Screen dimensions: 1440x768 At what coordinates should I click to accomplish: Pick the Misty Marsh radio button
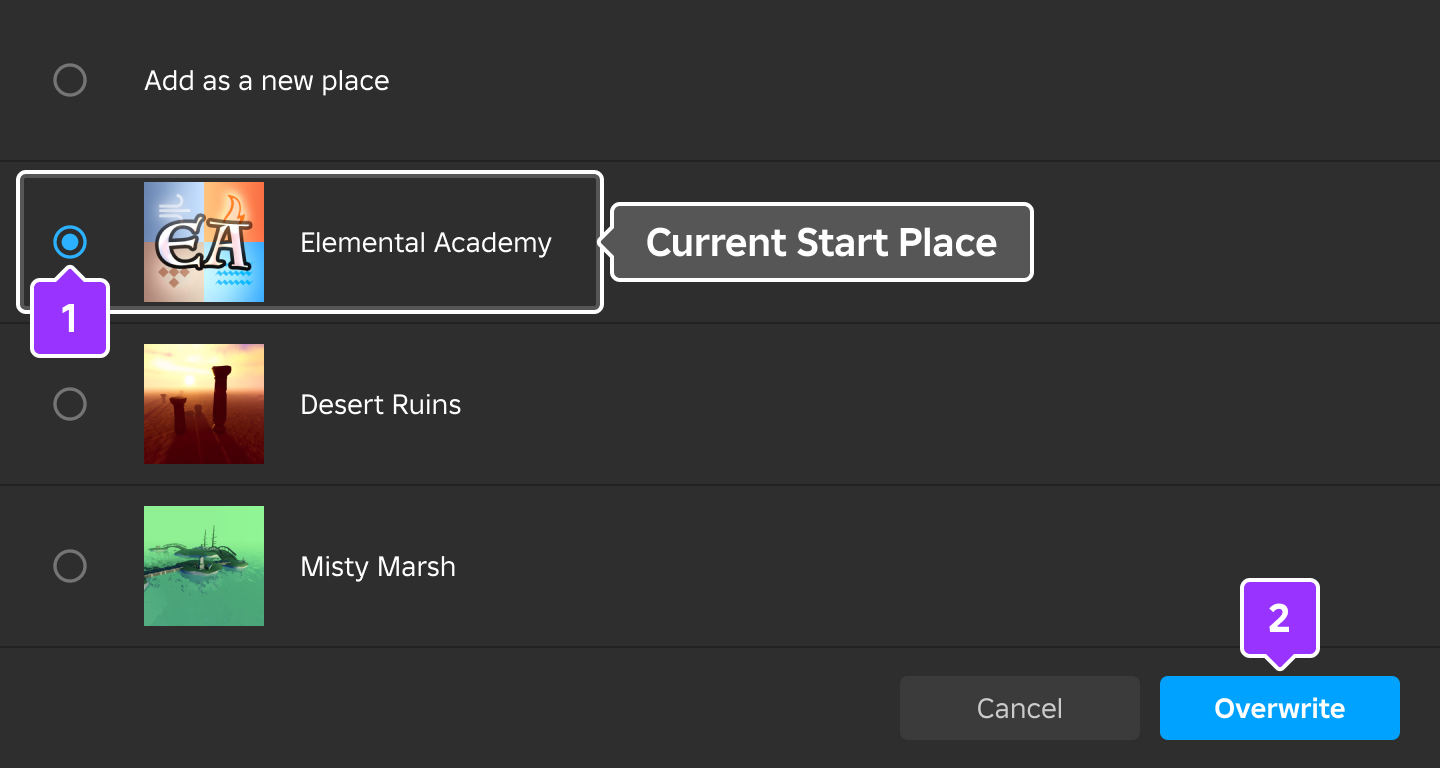pos(70,566)
